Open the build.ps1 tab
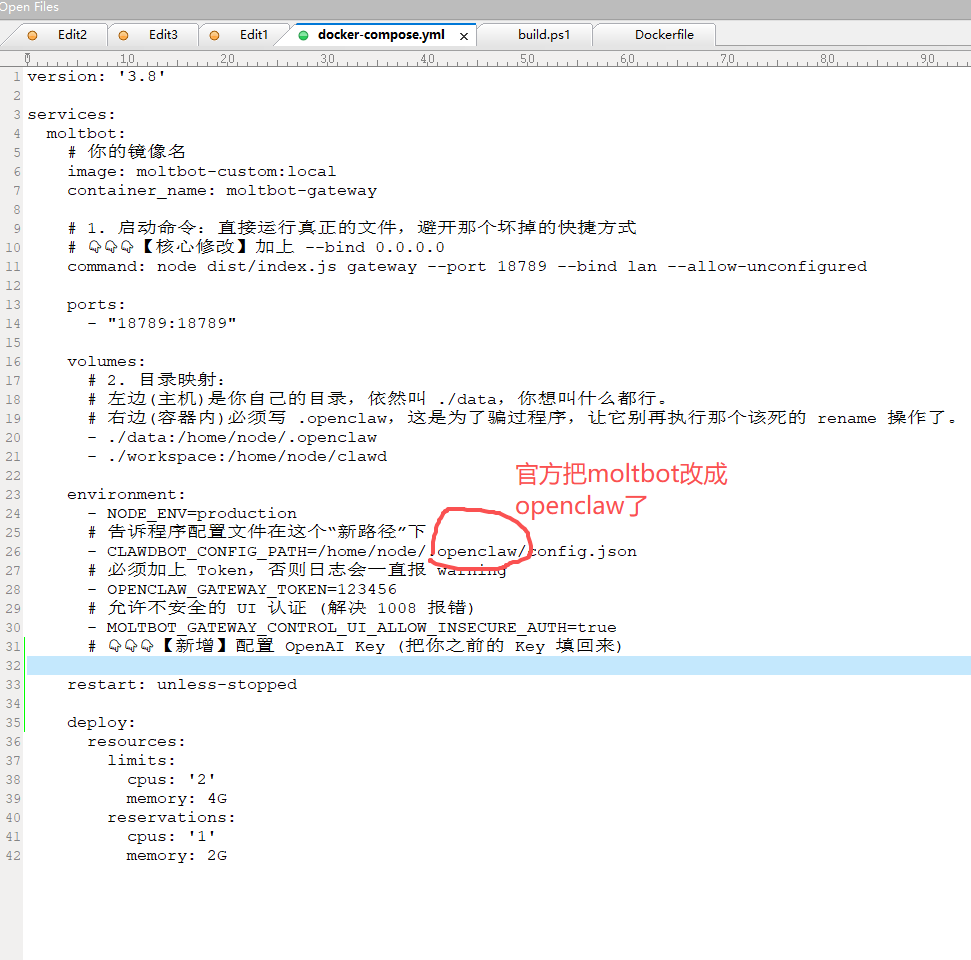The width and height of the screenshot is (971, 960). (x=544, y=34)
